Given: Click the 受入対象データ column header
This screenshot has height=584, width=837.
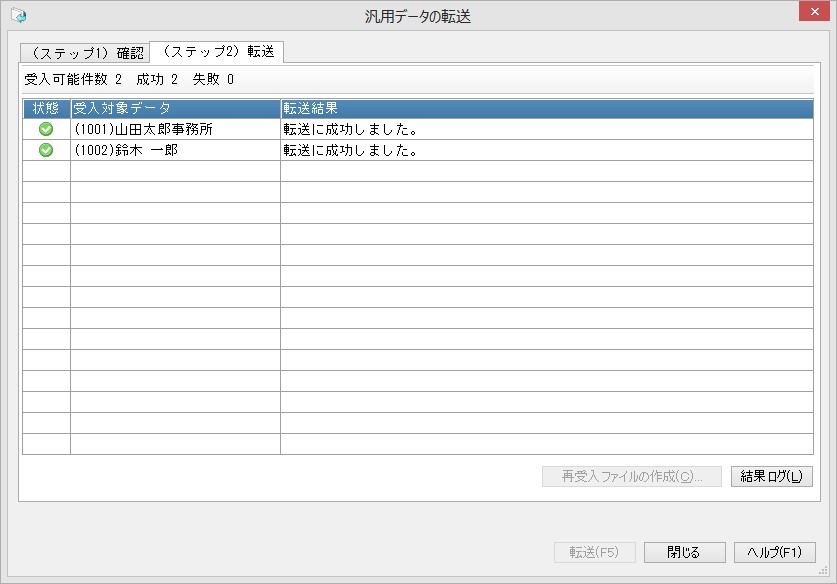Looking at the screenshot, I should [176, 108].
